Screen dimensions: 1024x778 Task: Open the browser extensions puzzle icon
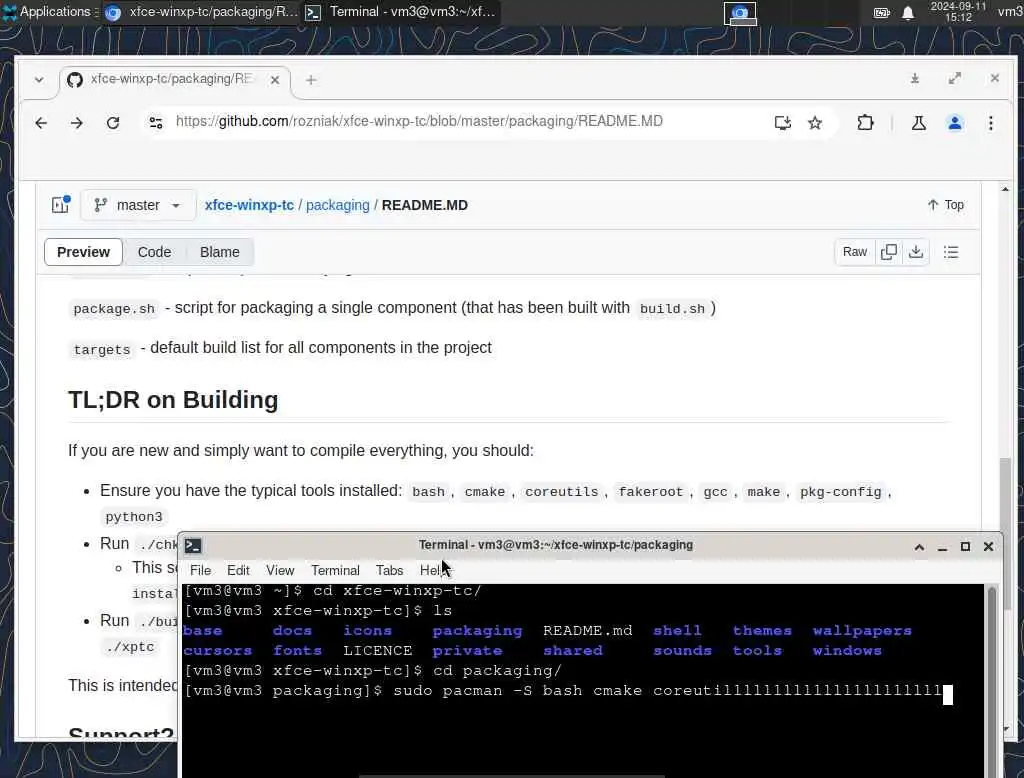tap(865, 123)
